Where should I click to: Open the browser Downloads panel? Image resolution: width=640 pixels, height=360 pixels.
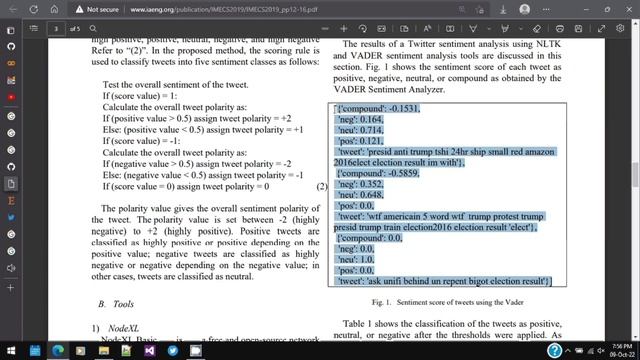click(x=503, y=9)
